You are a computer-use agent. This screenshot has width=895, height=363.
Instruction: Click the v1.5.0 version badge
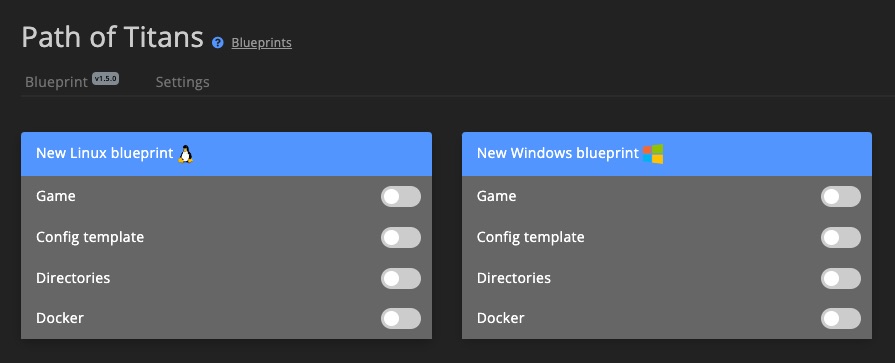click(106, 79)
